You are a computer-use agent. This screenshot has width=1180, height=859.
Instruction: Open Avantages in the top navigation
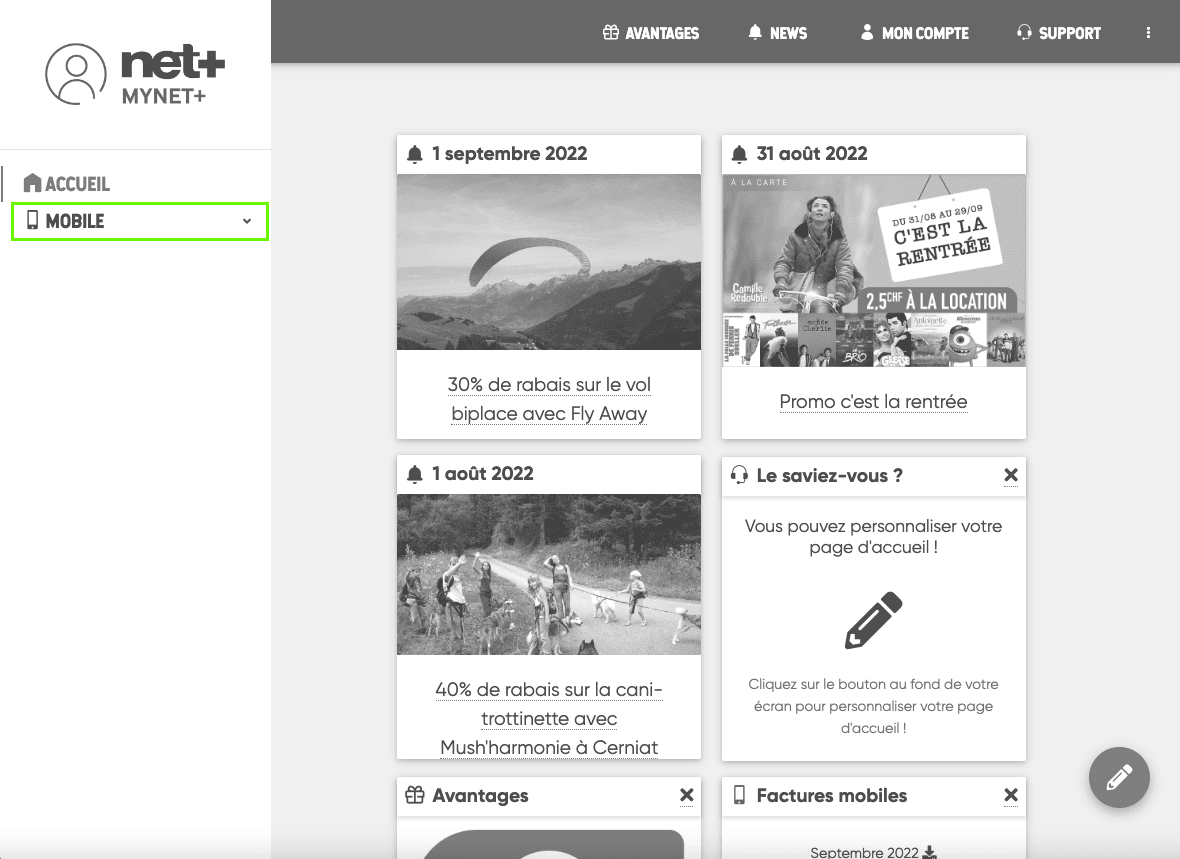(651, 33)
